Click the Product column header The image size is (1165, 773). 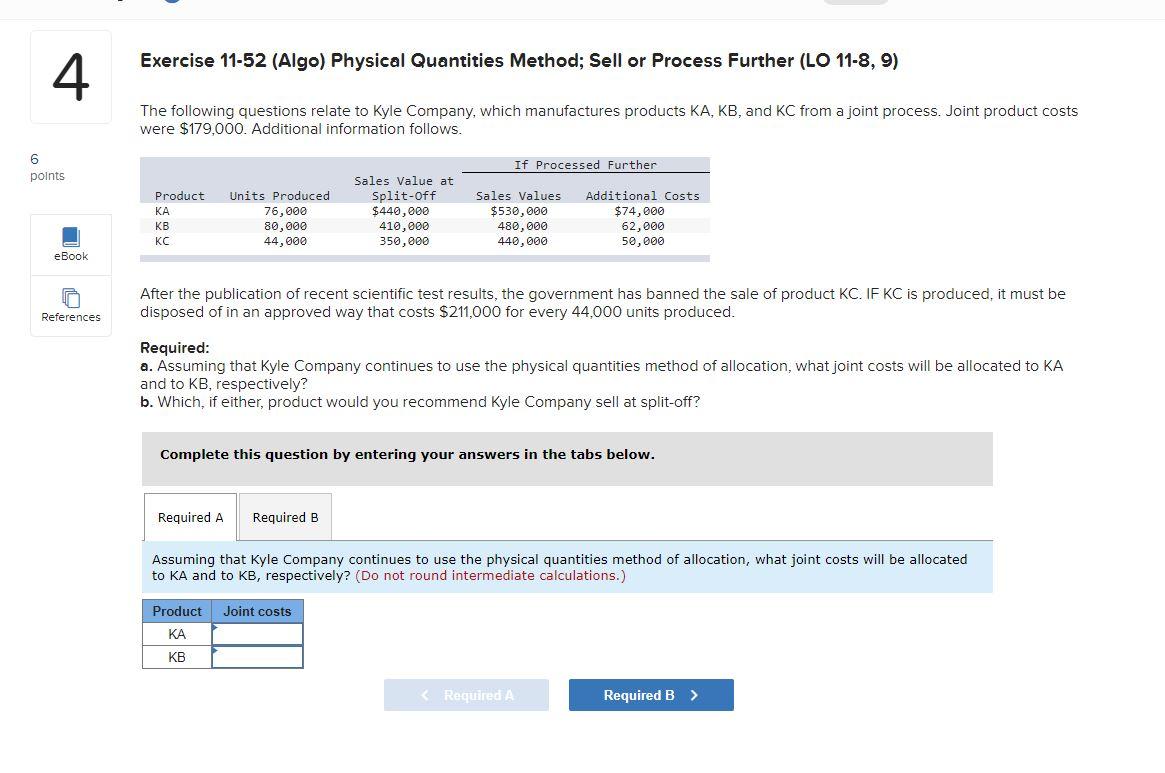point(177,611)
